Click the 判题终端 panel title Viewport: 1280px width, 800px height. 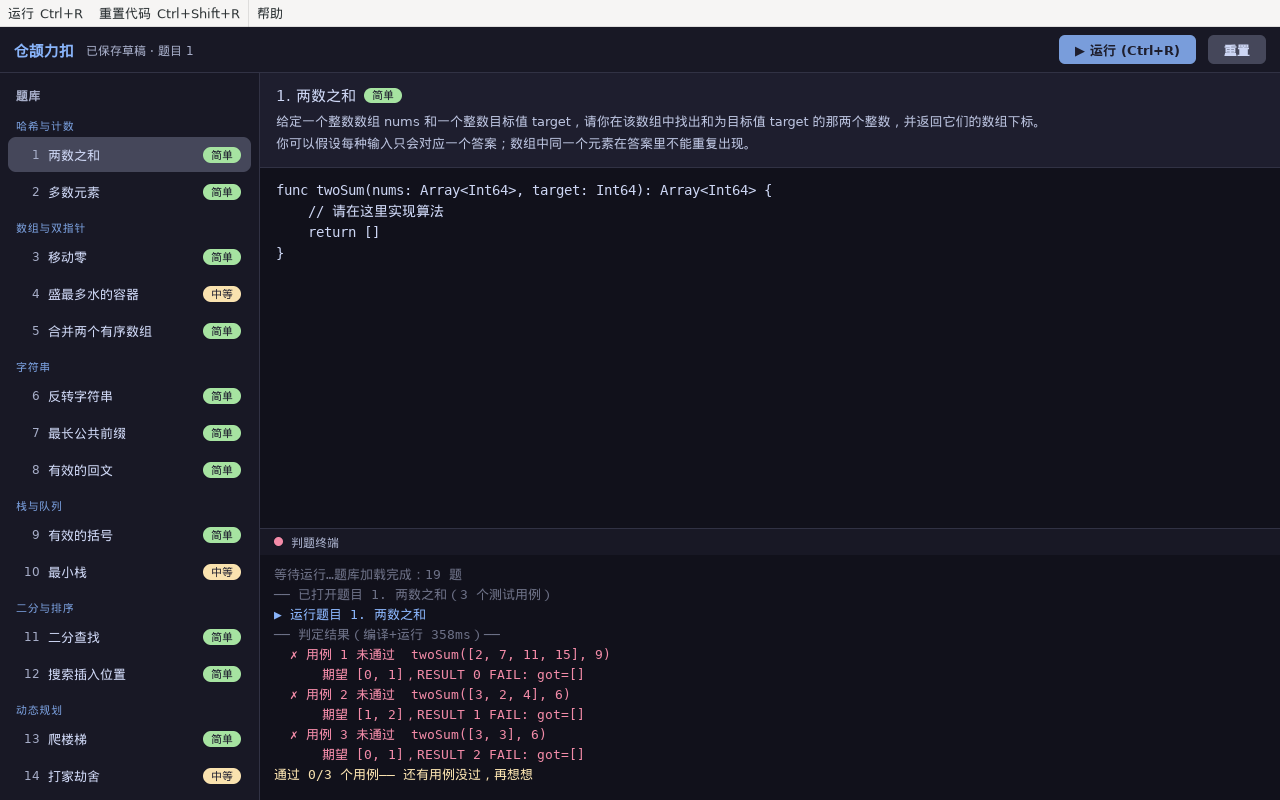[315, 543]
